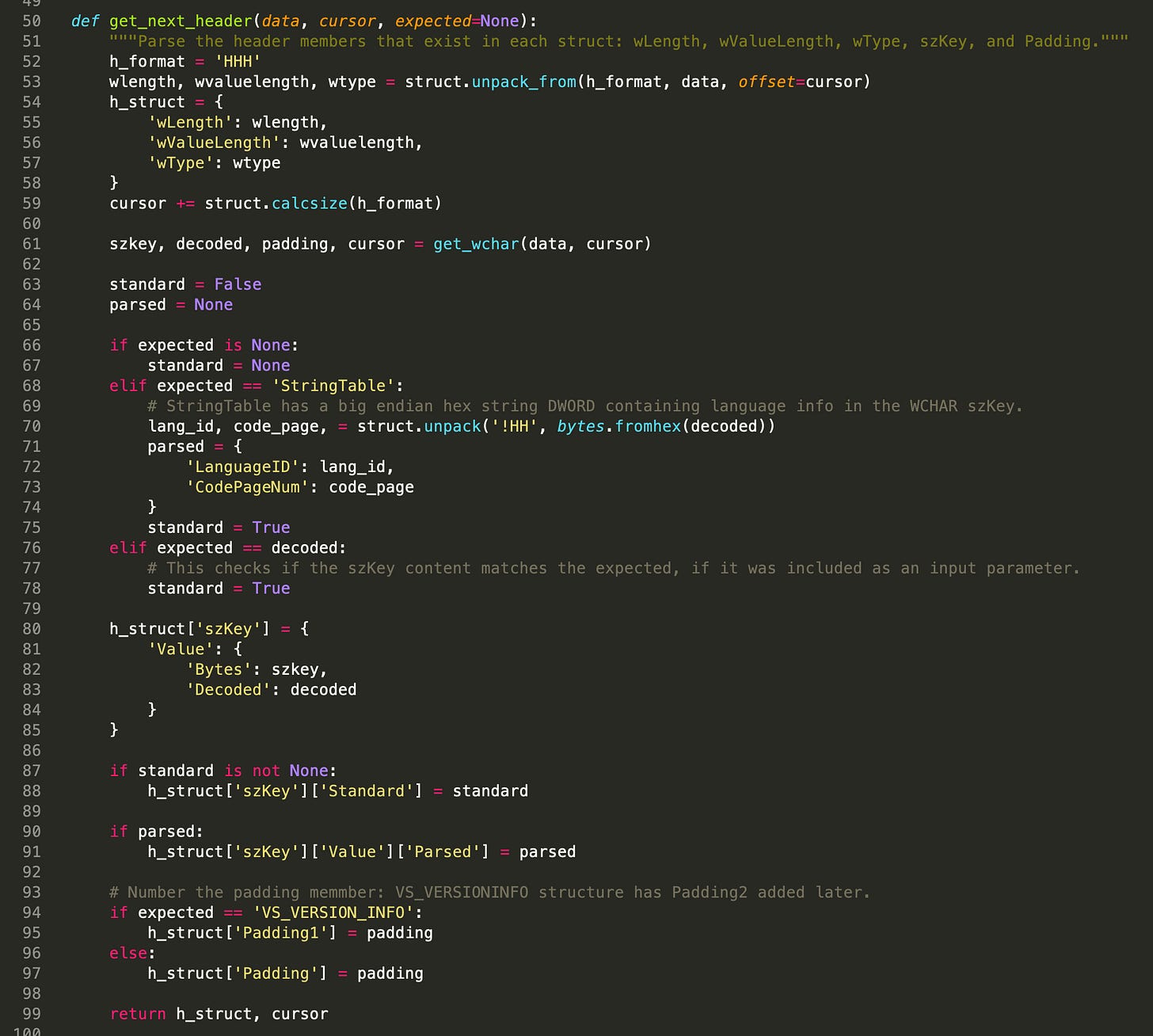Click 'if parsed:' on line 90
The height and width of the screenshot is (1036, 1153).
tap(157, 832)
